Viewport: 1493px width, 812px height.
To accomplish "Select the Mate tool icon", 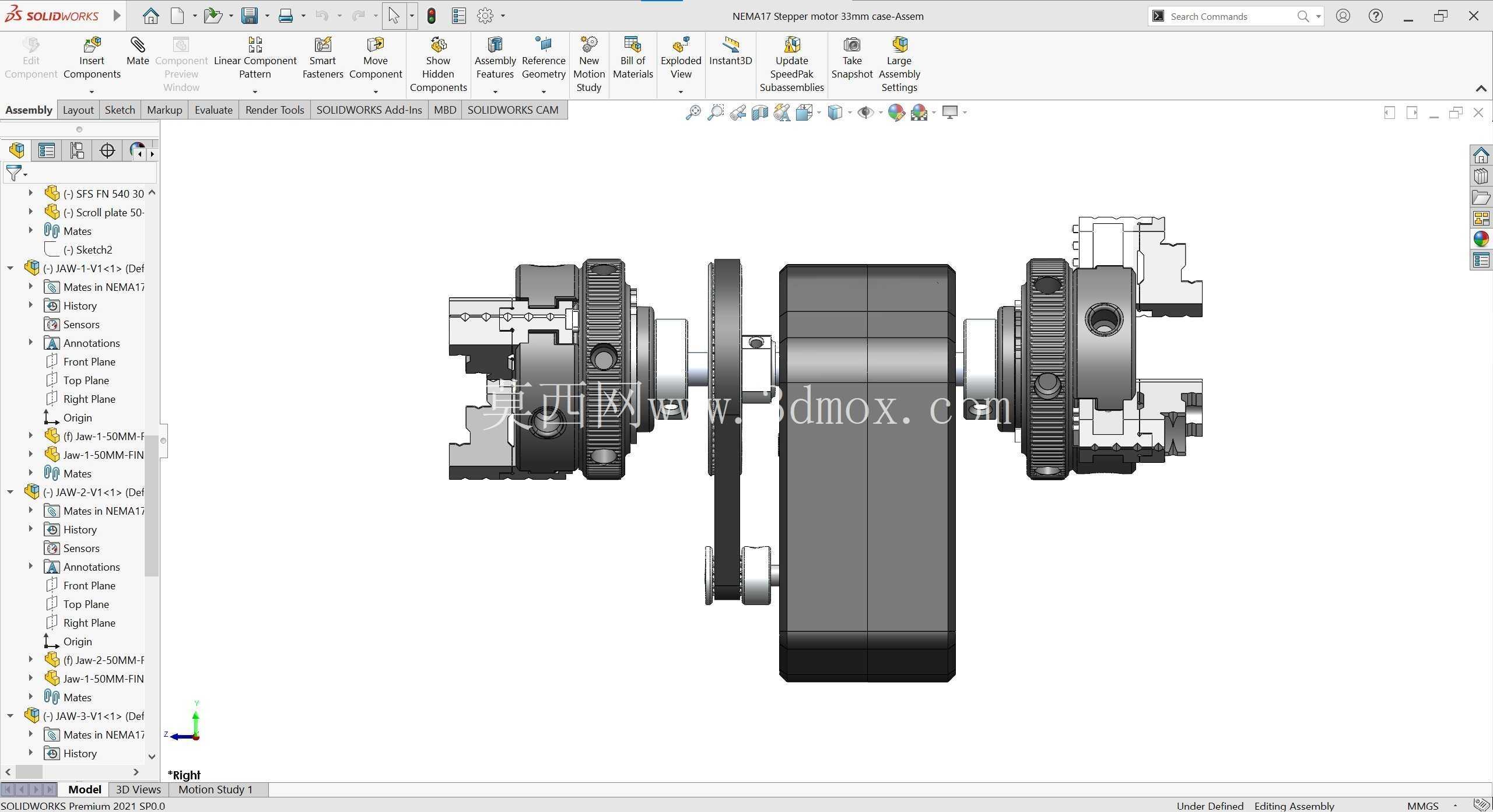I will (x=138, y=45).
